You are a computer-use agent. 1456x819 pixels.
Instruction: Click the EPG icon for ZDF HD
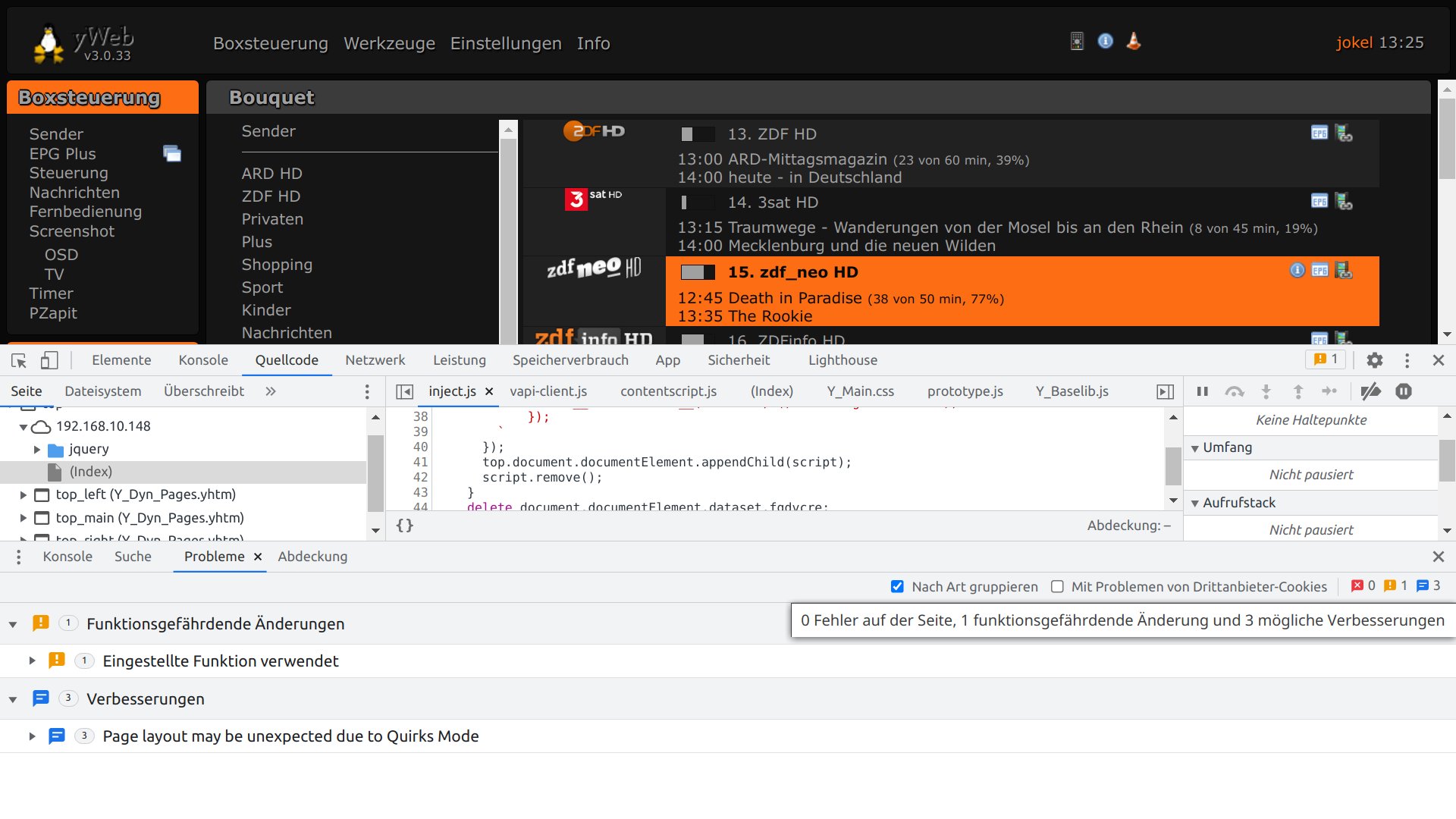click(x=1319, y=133)
